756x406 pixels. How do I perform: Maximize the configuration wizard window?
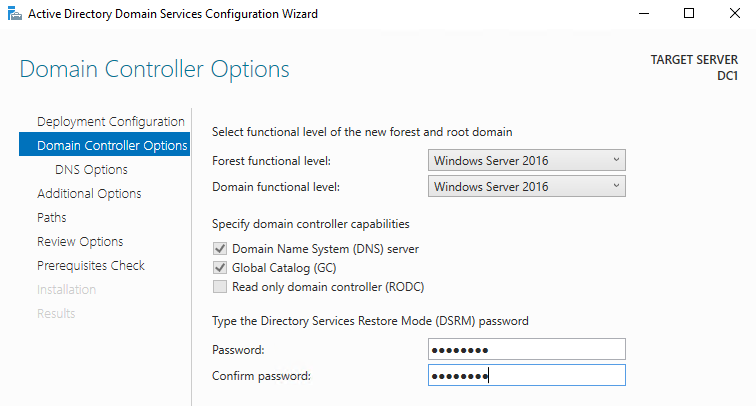689,14
